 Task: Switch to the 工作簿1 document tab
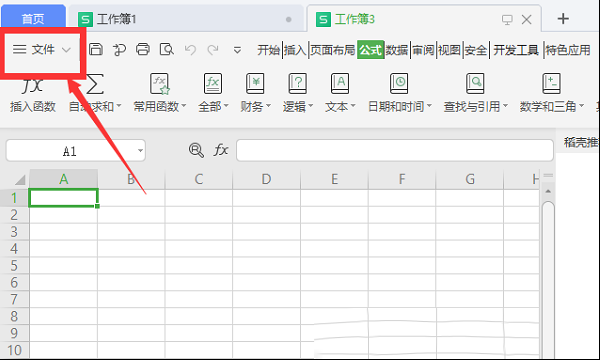click(186, 19)
